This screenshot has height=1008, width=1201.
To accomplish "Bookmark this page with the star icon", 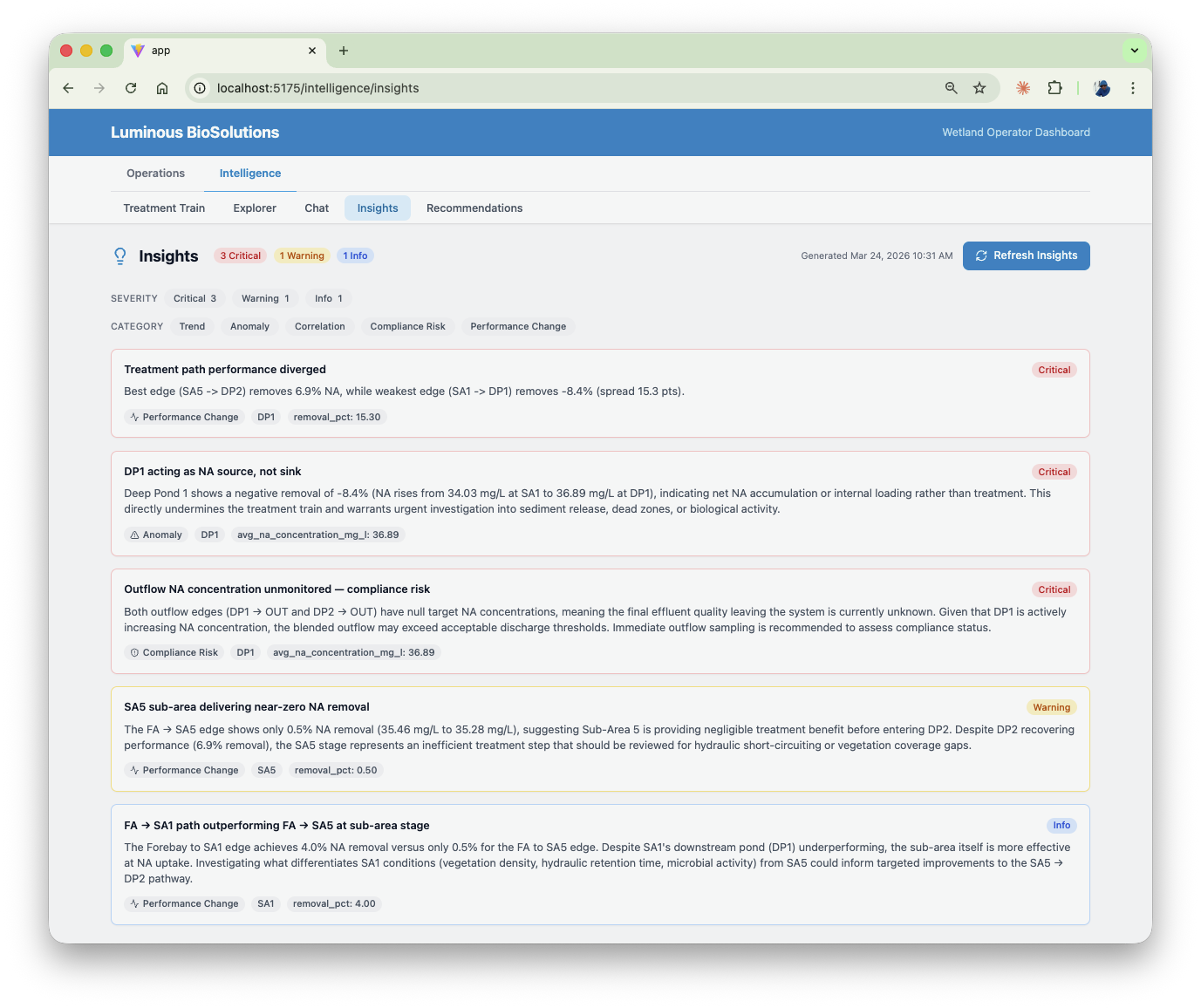I will point(979,88).
